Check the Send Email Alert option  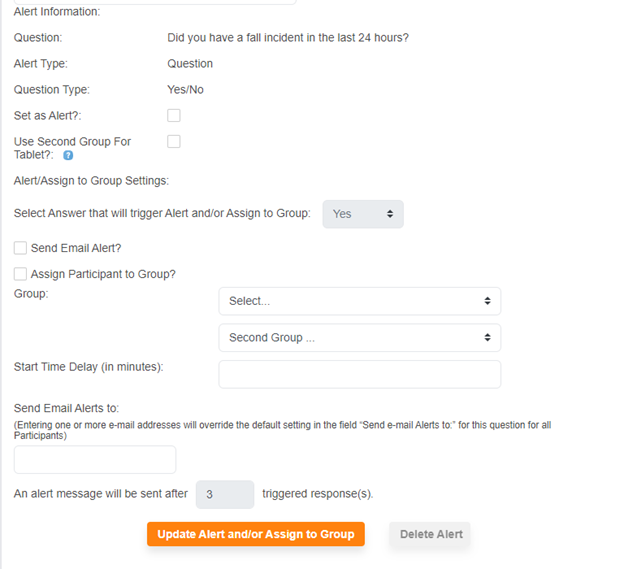[x=20, y=248]
